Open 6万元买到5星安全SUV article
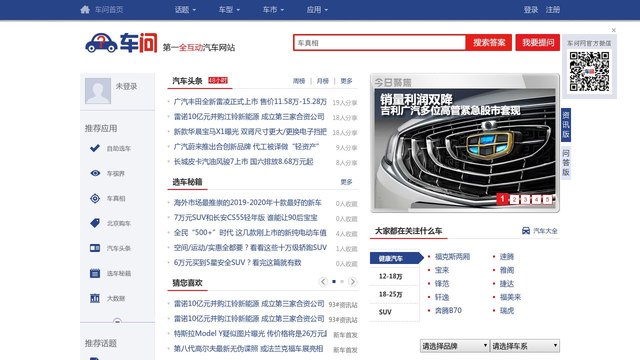This screenshot has height=360, width=640. 237,262
